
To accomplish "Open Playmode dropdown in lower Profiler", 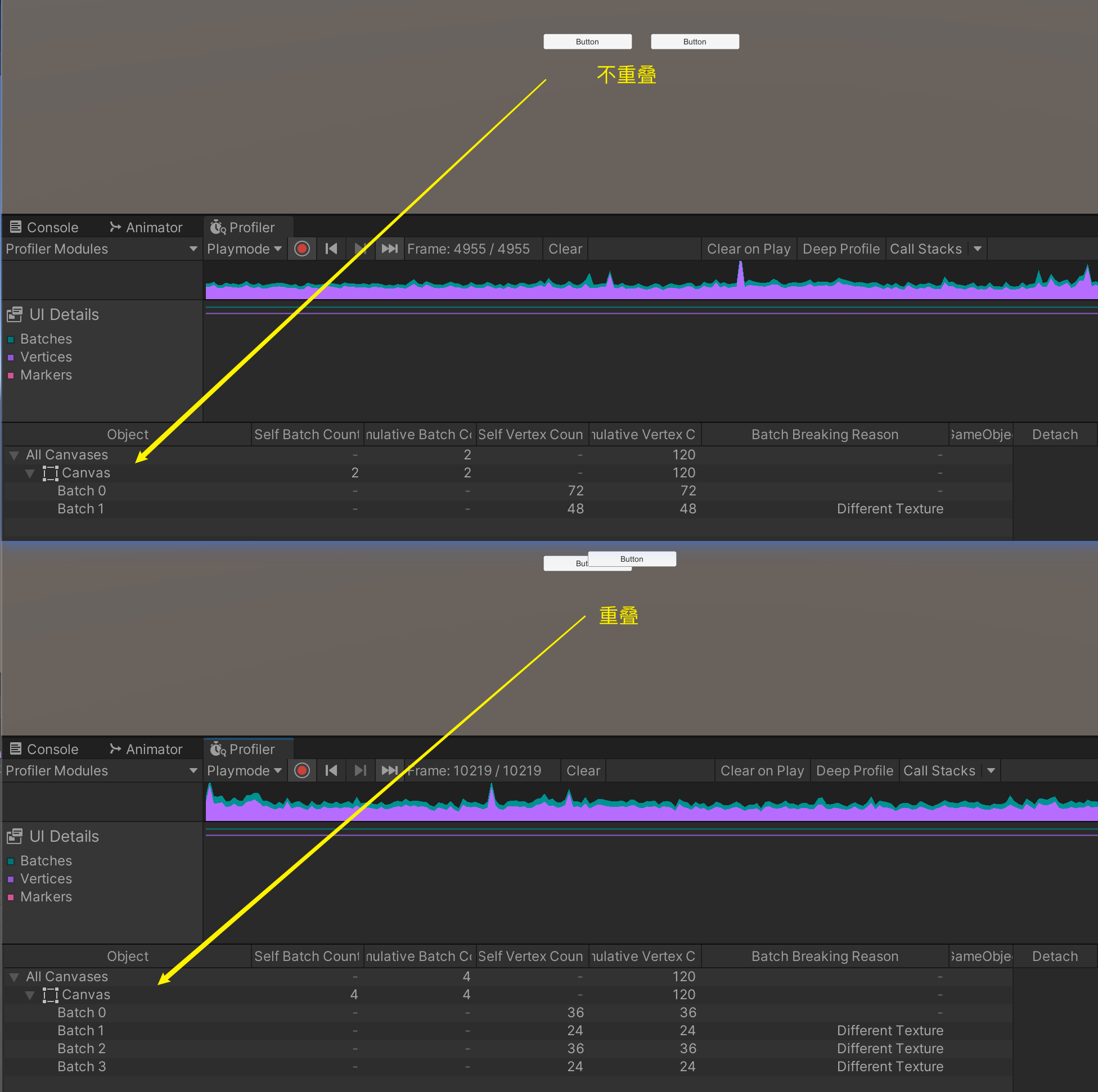I will [x=244, y=770].
